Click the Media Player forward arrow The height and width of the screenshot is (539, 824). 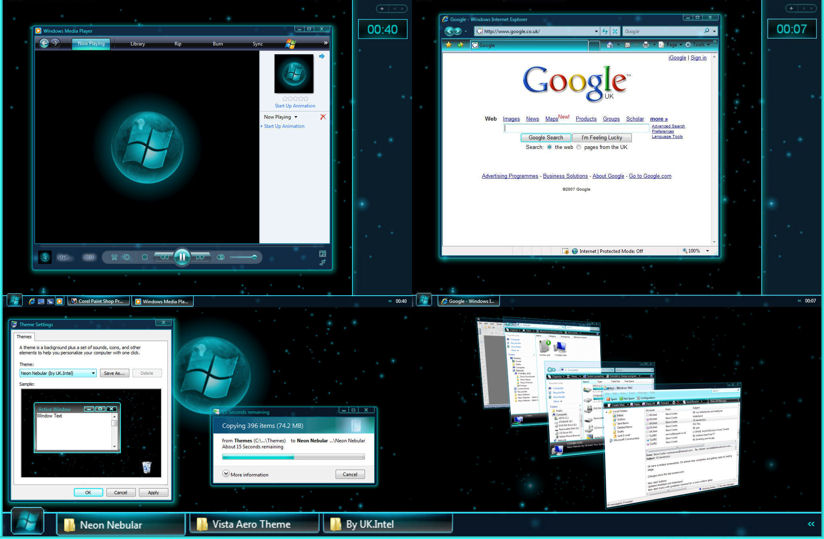click(55, 43)
